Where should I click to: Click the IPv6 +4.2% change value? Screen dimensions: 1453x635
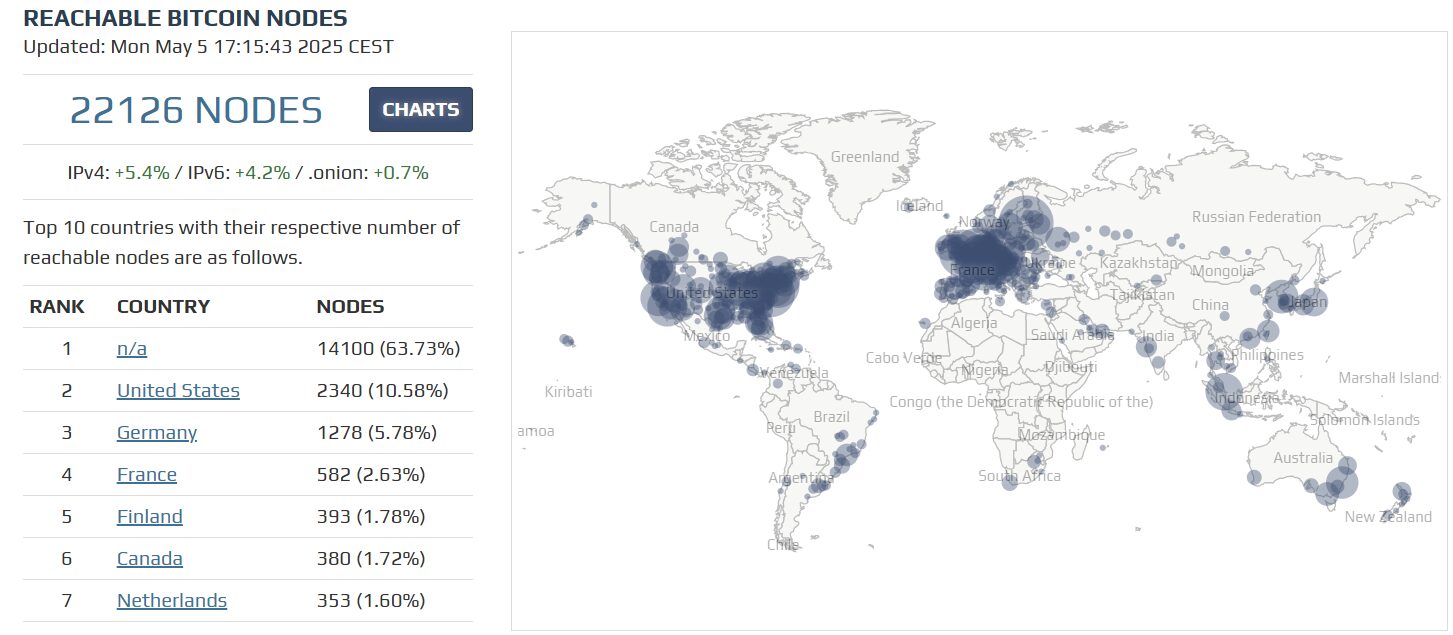coord(263,173)
